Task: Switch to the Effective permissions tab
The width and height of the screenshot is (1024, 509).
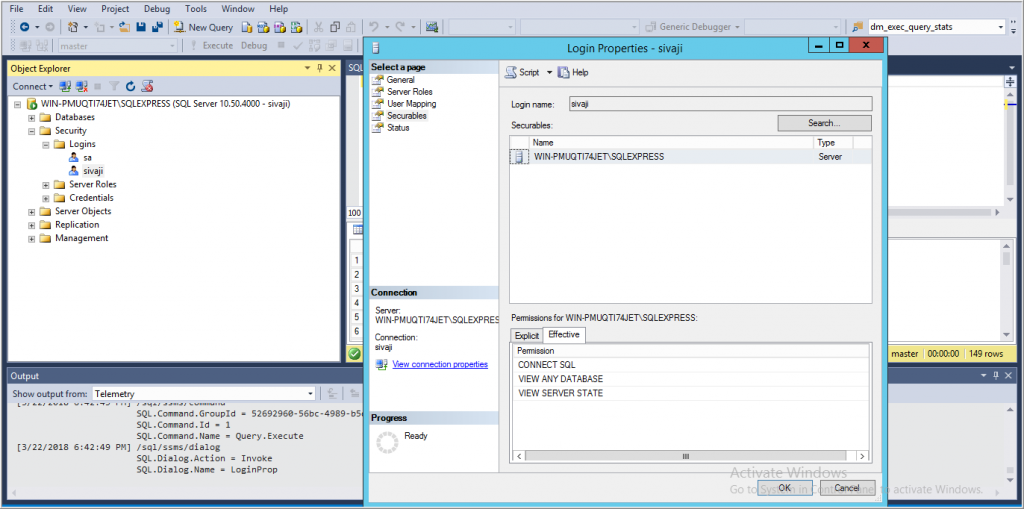Action: click(x=564, y=335)
